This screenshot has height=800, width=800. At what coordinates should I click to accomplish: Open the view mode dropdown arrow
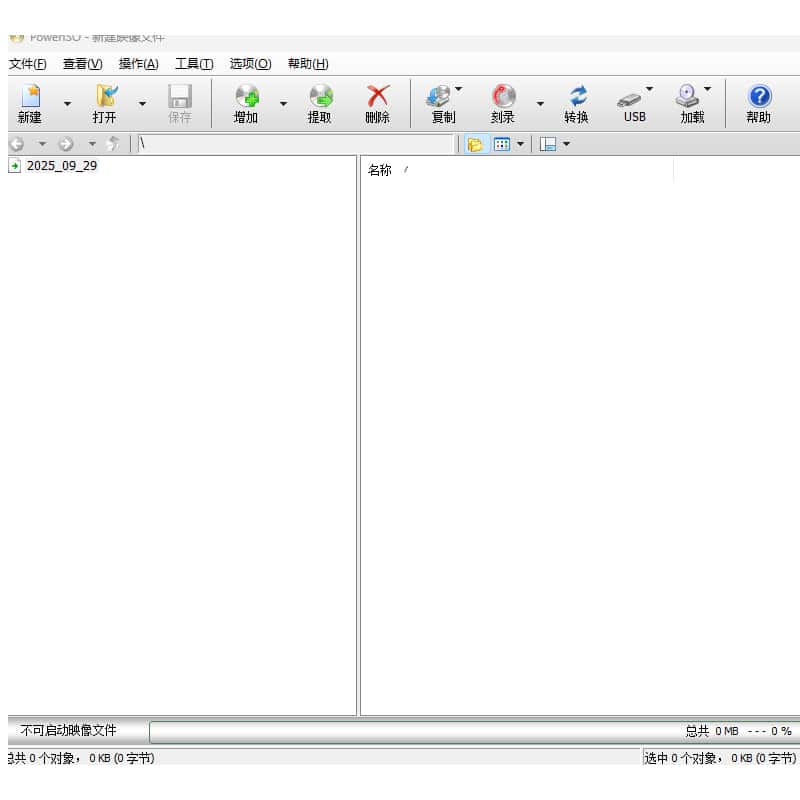(520, 144)
